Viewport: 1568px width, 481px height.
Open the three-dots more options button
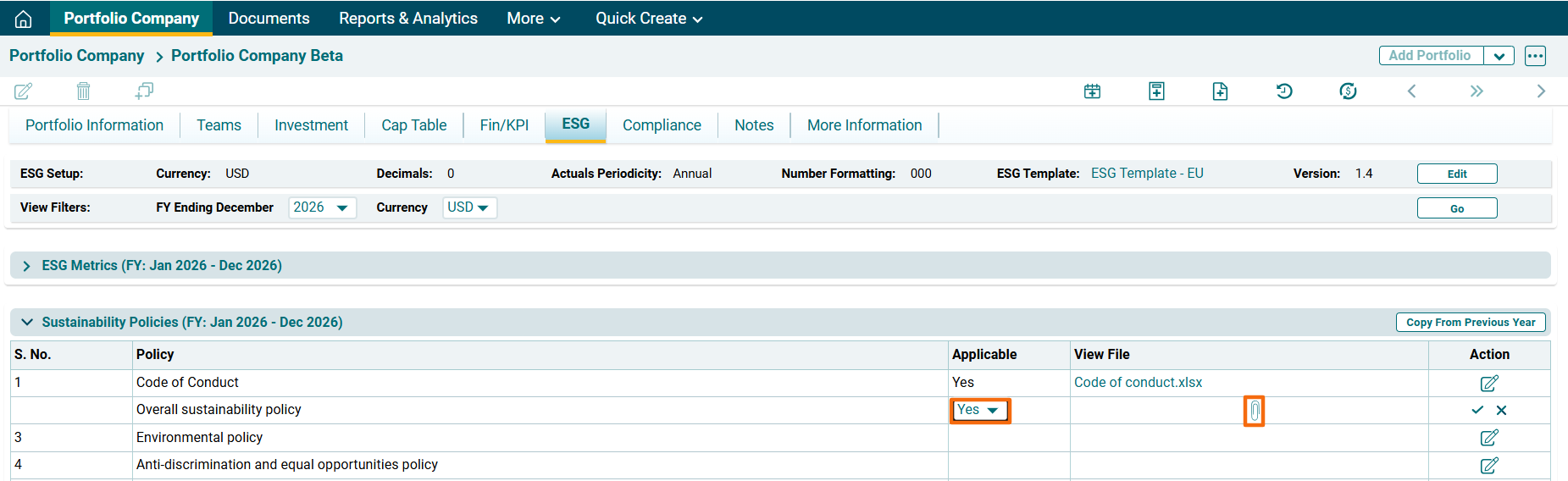pyautogui.click(x=1535, y=56)
